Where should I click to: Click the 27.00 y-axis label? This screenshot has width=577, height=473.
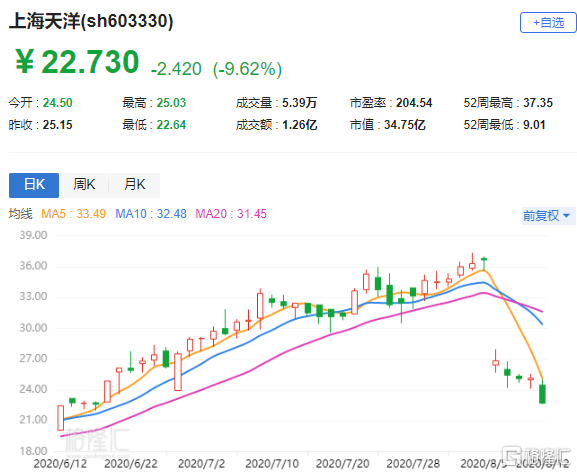(x=33, y=358)
